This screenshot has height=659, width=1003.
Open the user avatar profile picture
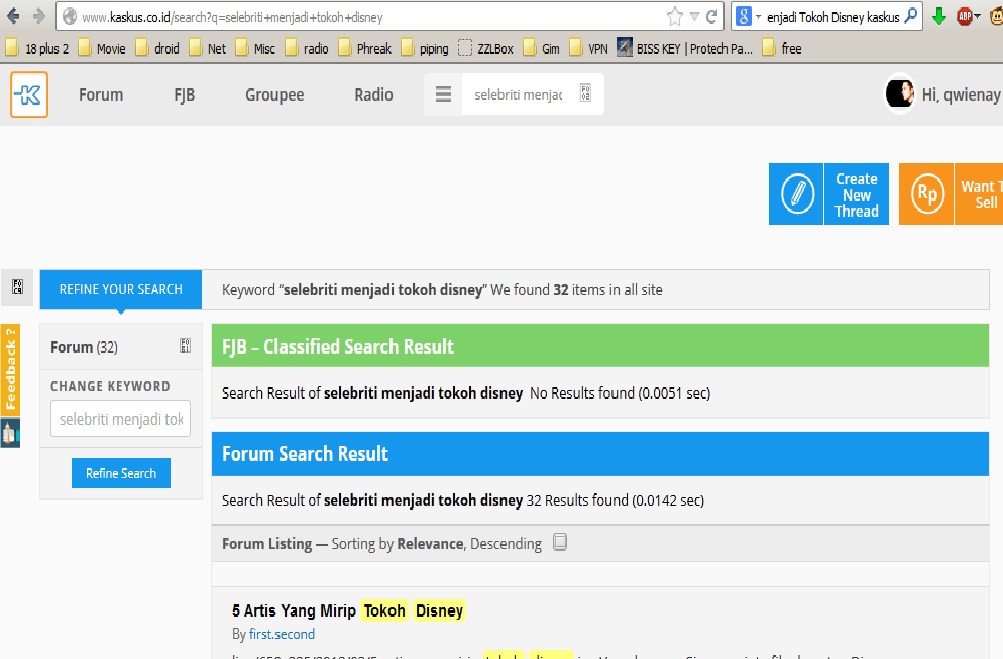tap(899, 93)
